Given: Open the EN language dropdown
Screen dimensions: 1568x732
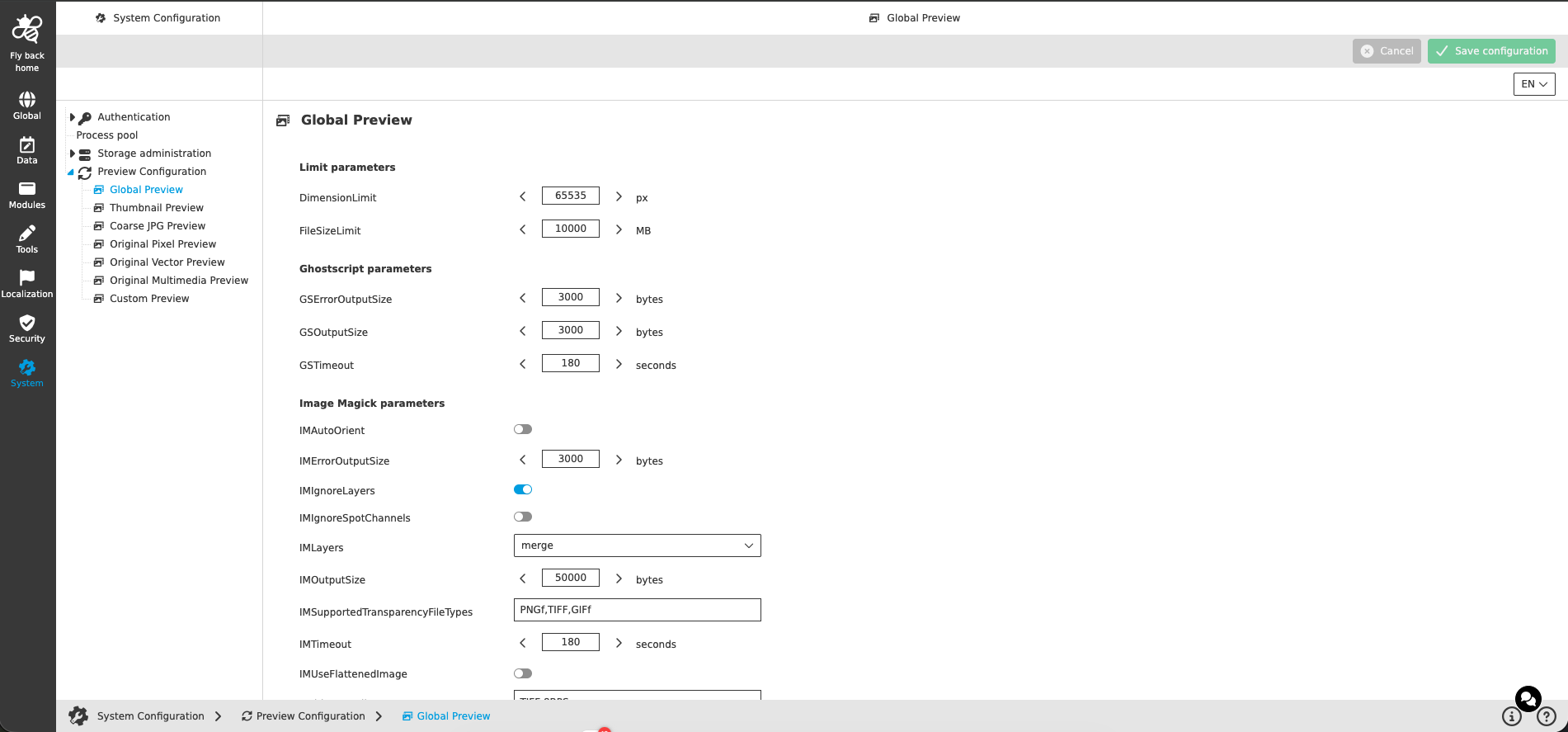Looking at the screenshot, I should click(1534, 84).
